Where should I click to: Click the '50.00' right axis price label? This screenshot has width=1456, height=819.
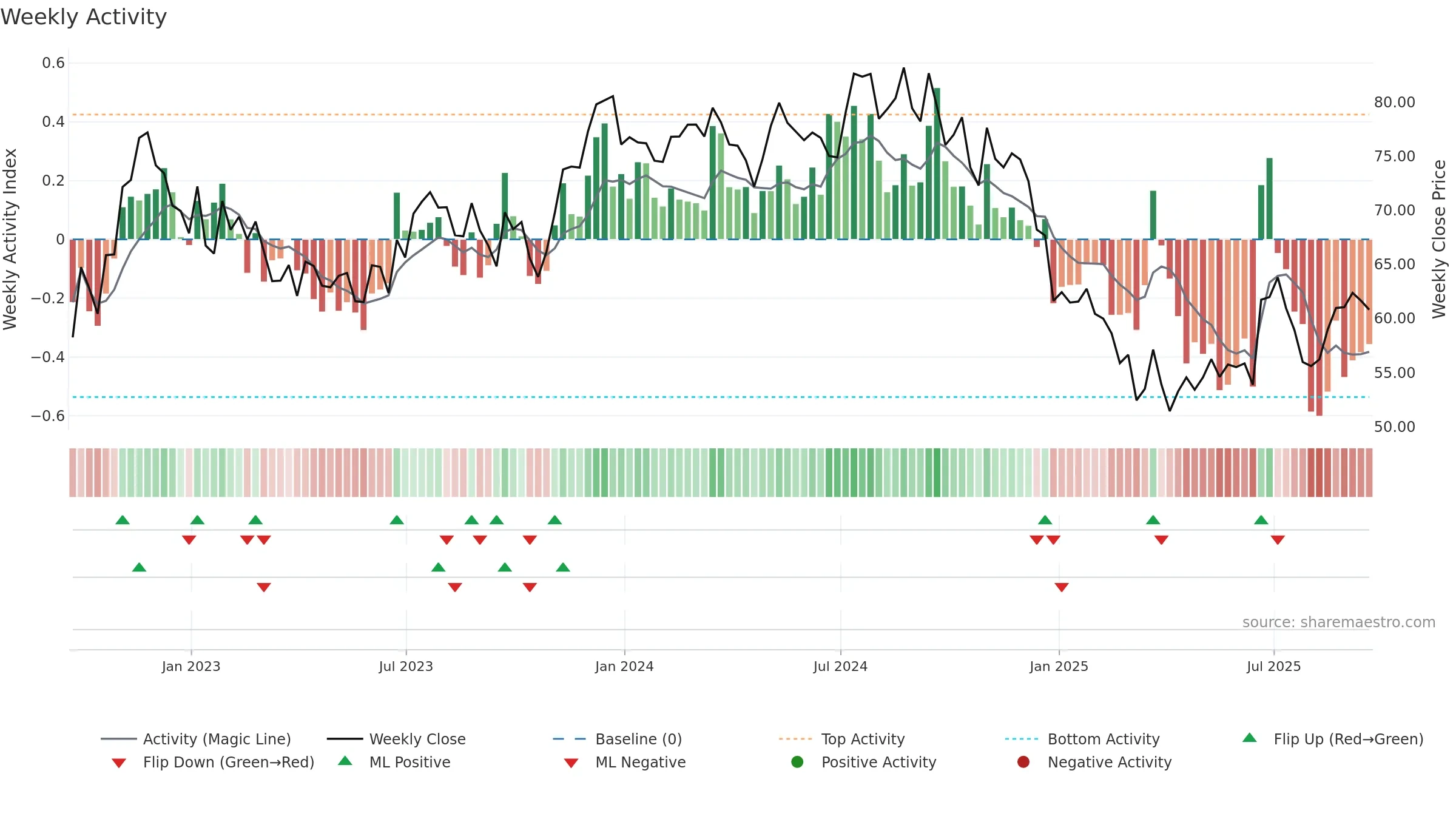(x=1395, y=427)
